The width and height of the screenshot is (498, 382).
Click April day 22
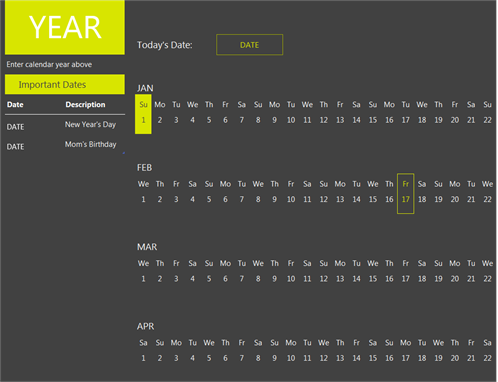[488, 358]
